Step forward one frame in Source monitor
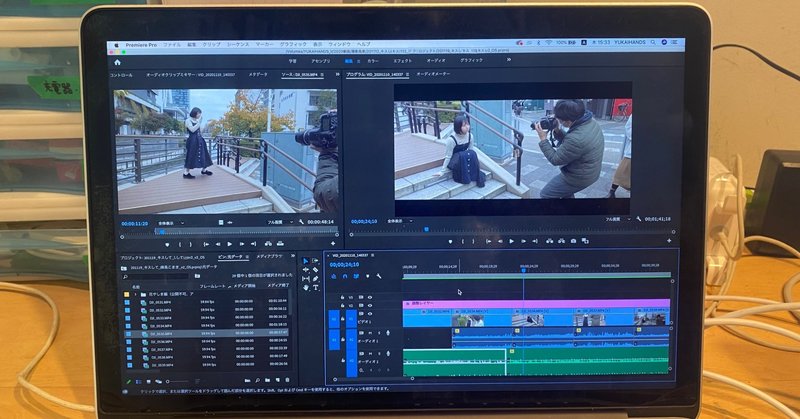Screen dimensions: 800x419 [x=242, y=244]
